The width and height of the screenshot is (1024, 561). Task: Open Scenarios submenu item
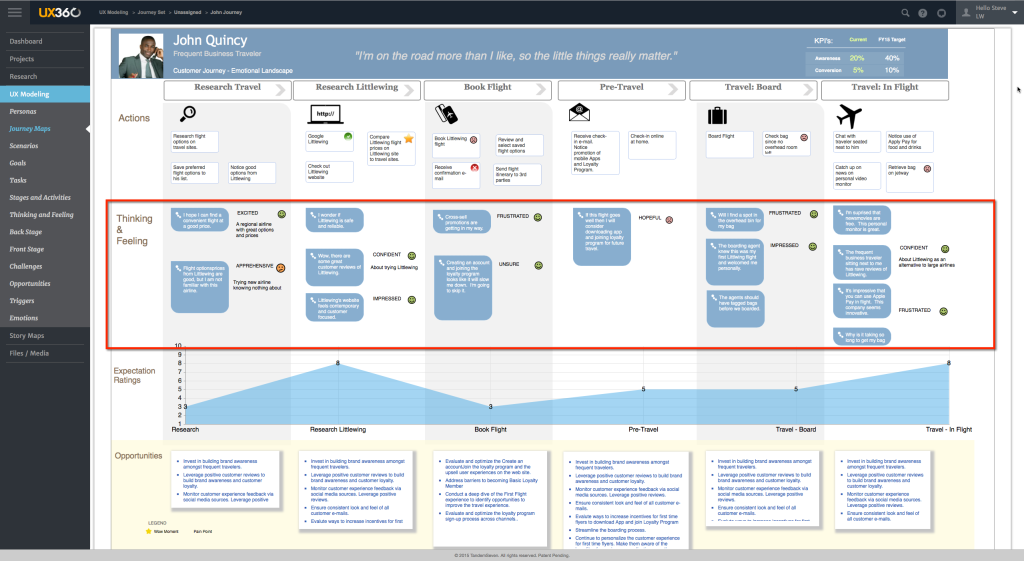24,146
